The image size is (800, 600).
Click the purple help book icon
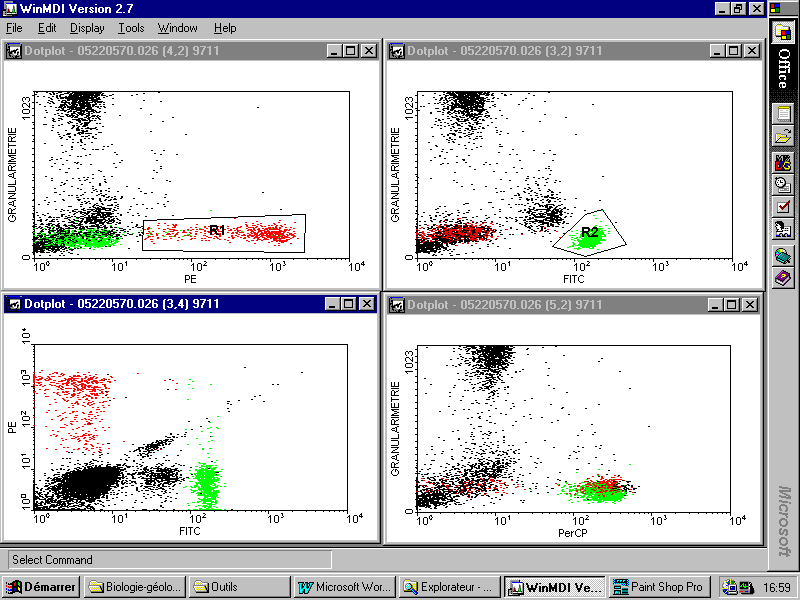[783, 278]
